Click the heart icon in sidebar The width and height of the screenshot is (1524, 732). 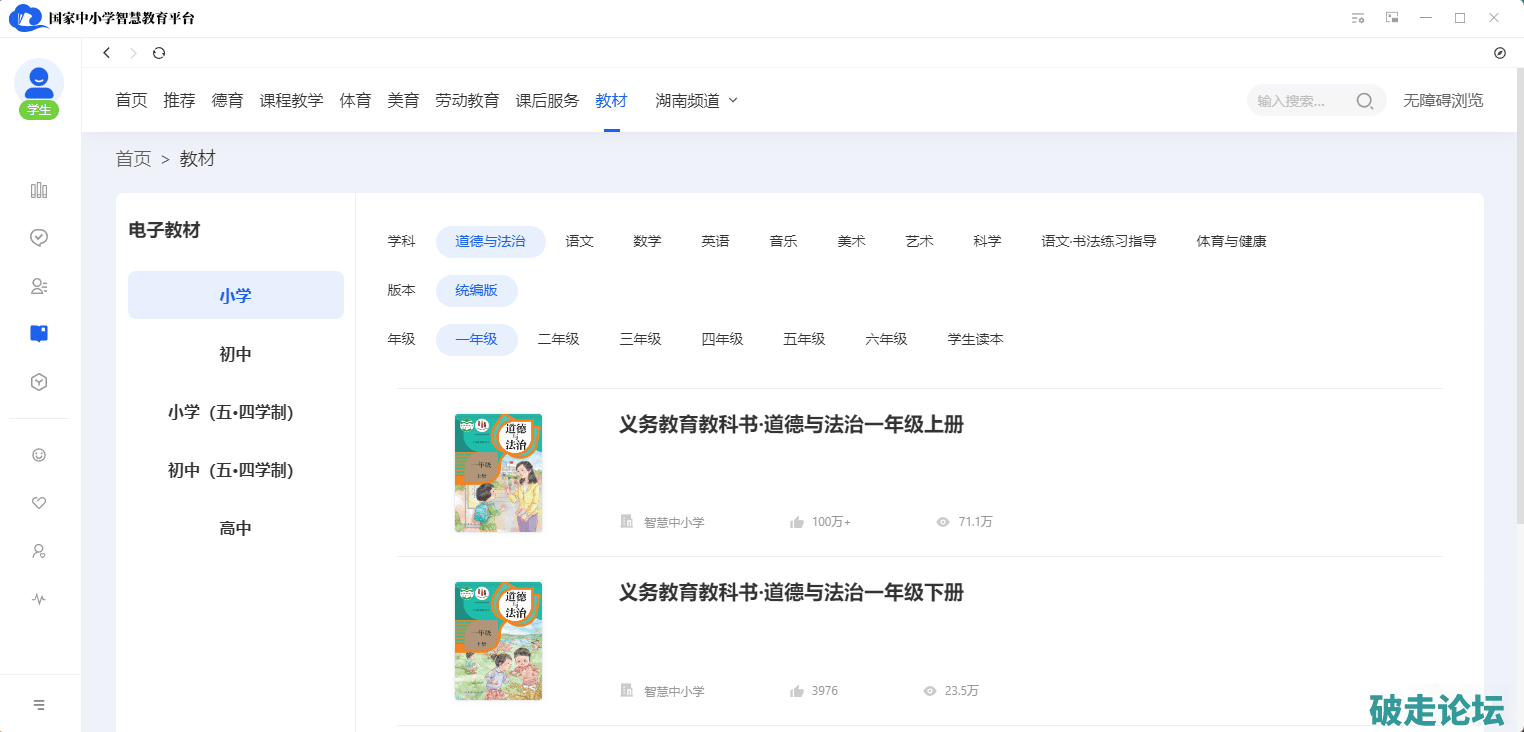[x=39, y=503]
